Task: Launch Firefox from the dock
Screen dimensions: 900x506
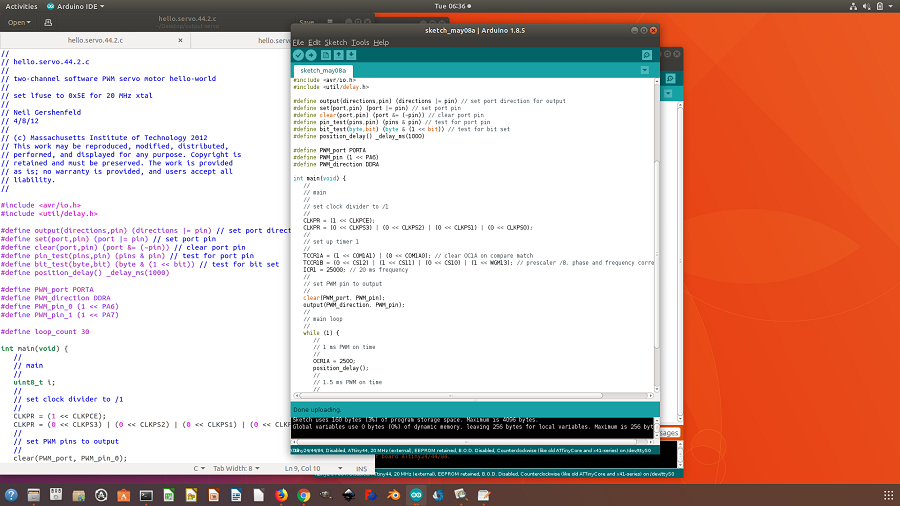Action: point(281,495)
